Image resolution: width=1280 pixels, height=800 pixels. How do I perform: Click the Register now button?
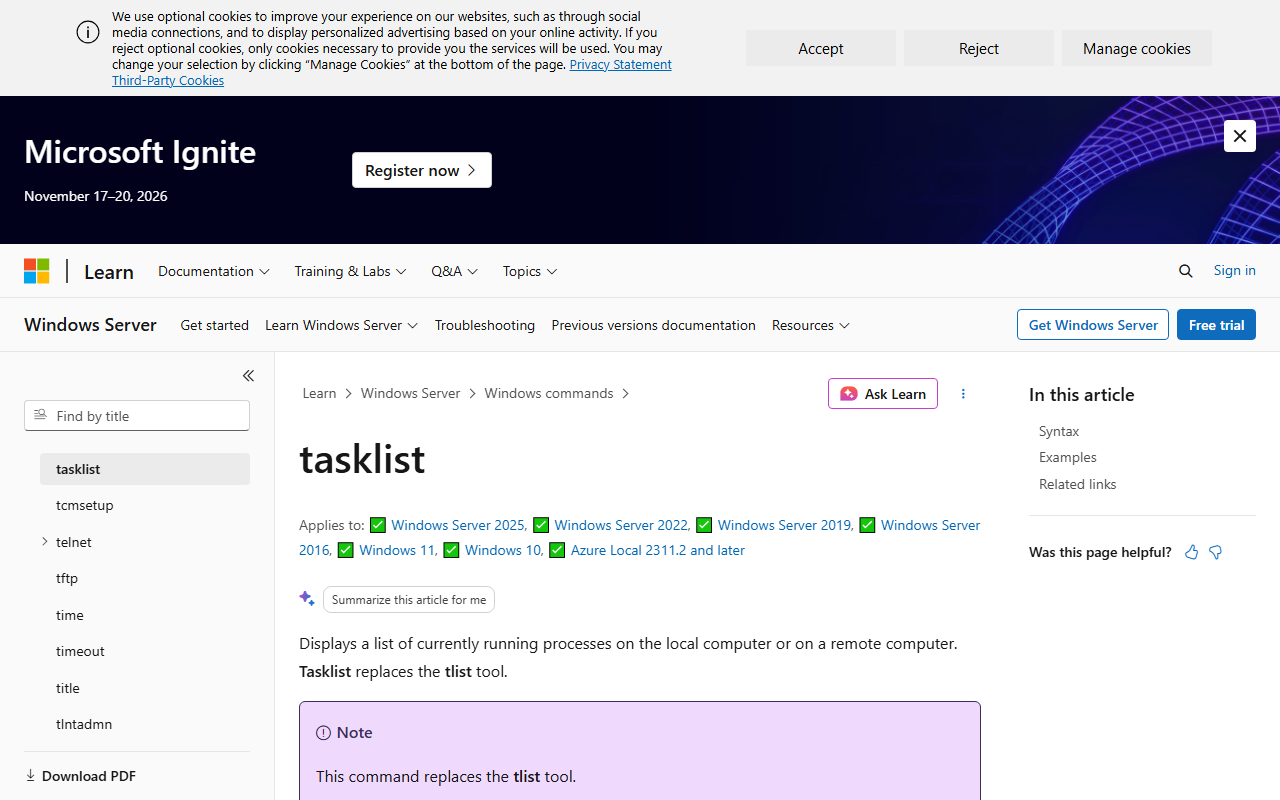point(422,170)
